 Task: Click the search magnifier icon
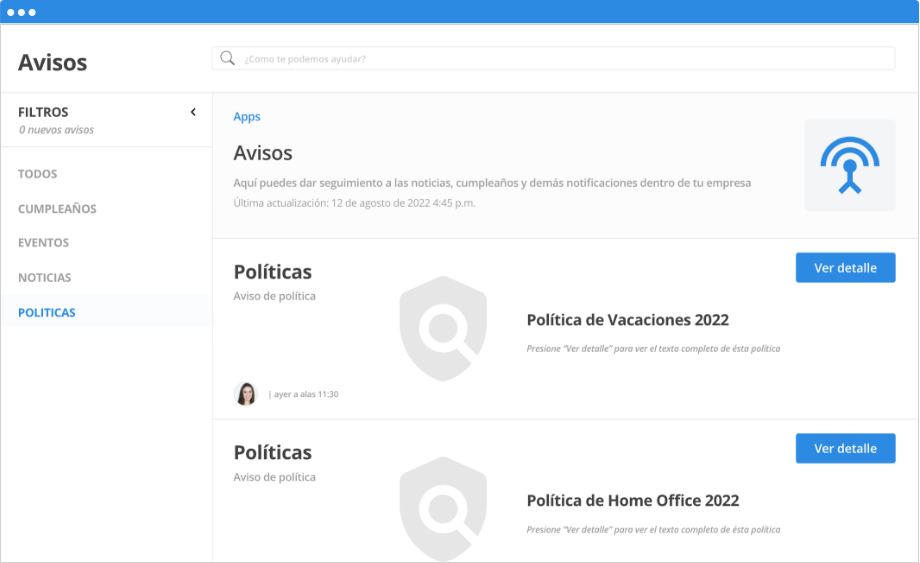(228, 58)
